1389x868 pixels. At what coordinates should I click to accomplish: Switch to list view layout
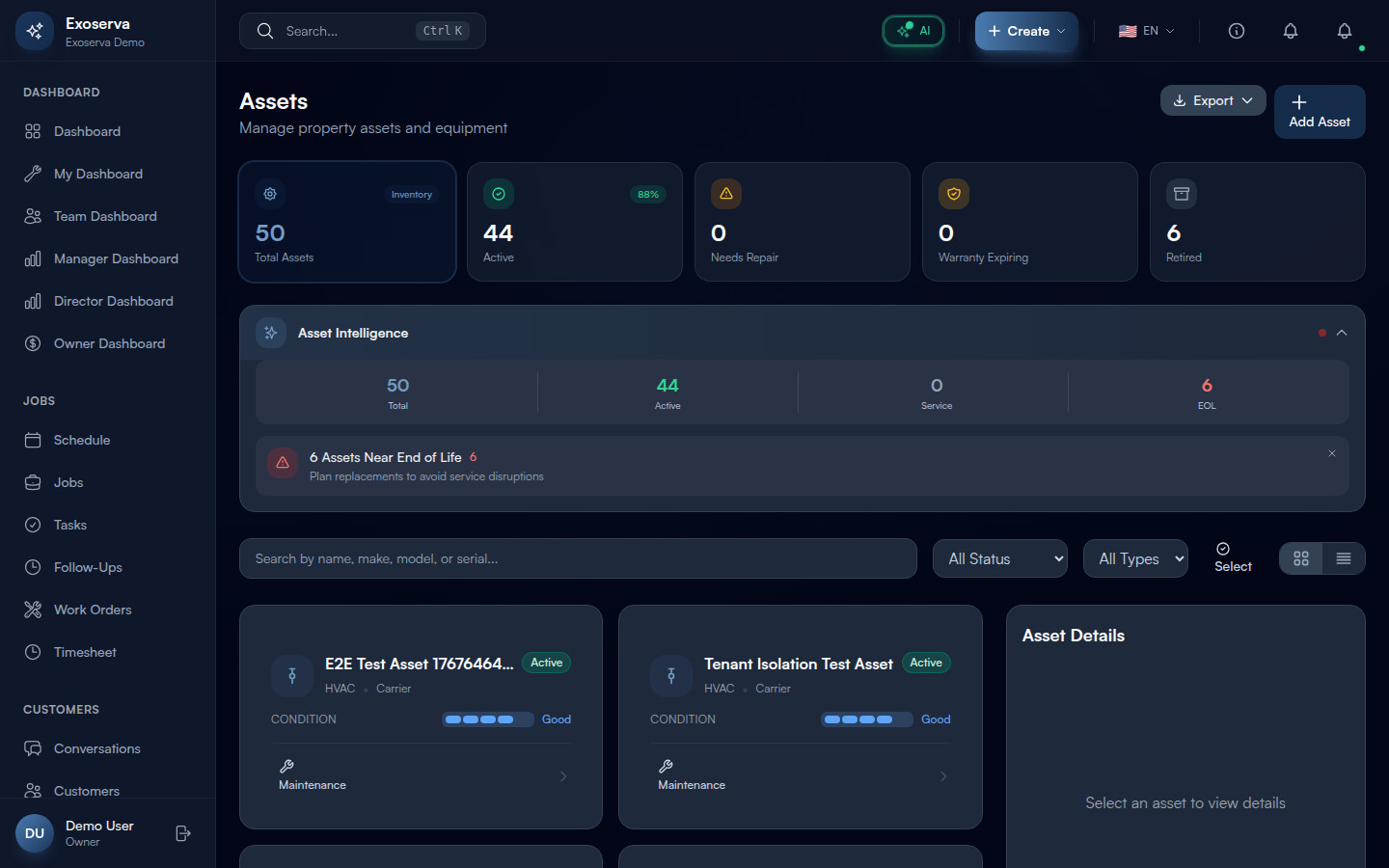click(x=1344, y=558)
